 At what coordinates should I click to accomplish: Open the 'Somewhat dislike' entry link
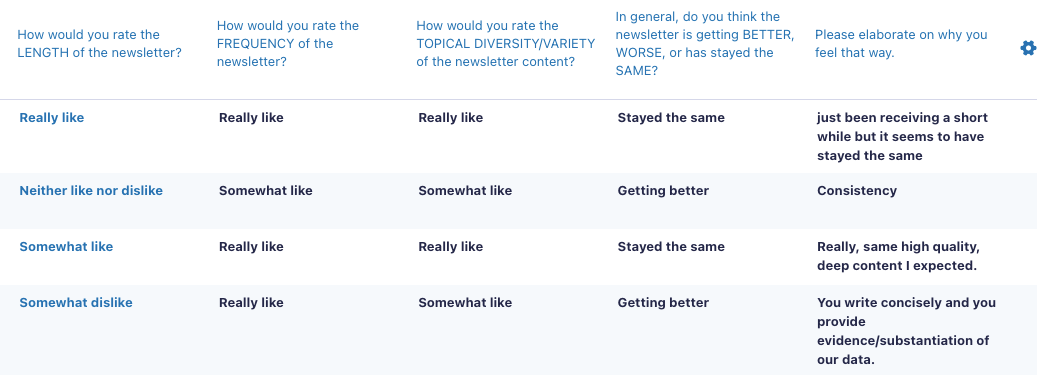point(75,303)
